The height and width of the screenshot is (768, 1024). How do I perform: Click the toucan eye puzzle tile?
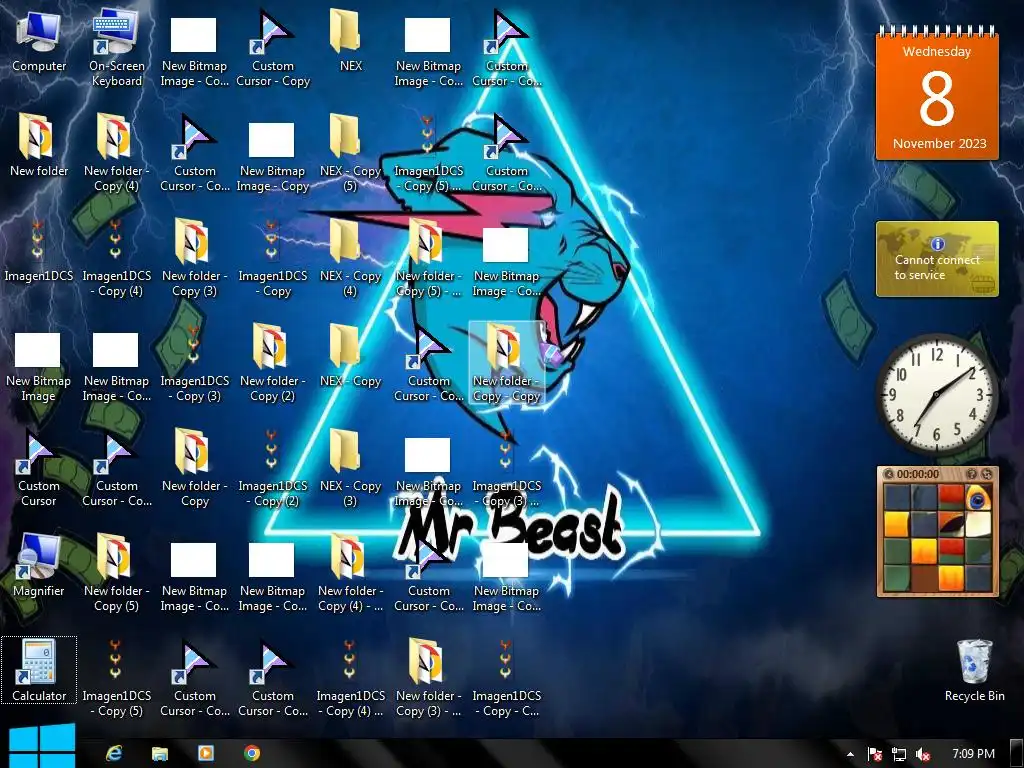click(x=978, y=497)
